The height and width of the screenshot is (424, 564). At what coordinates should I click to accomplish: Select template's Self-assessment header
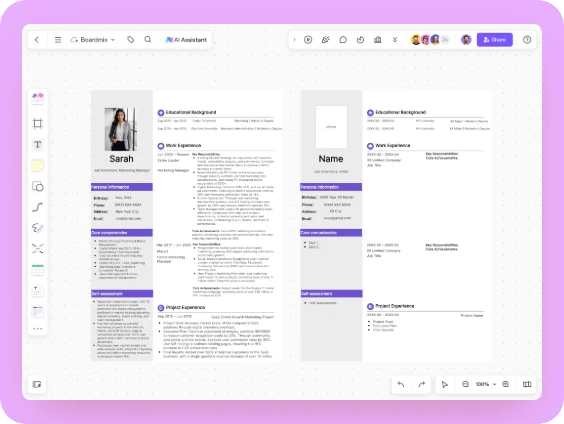331,293
